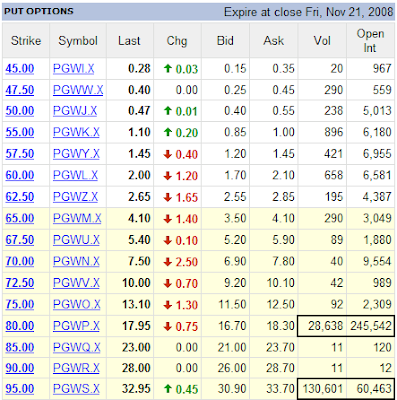Click the green up arrow beside 0.03
The width and height of the screenshot is (397, 400).
tap(168, 69)
